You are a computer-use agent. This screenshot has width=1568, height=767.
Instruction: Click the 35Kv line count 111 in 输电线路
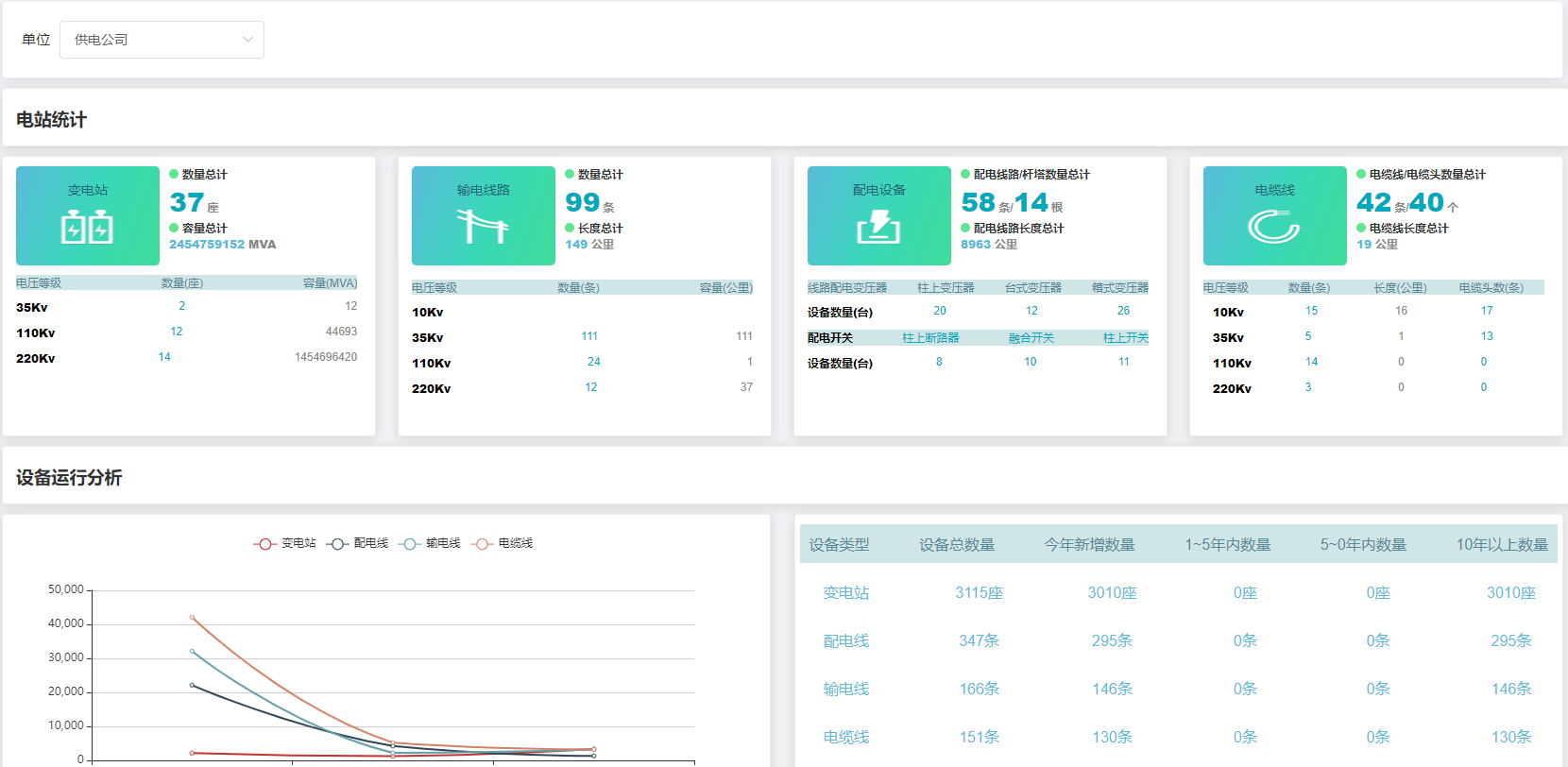click(589, 336)
